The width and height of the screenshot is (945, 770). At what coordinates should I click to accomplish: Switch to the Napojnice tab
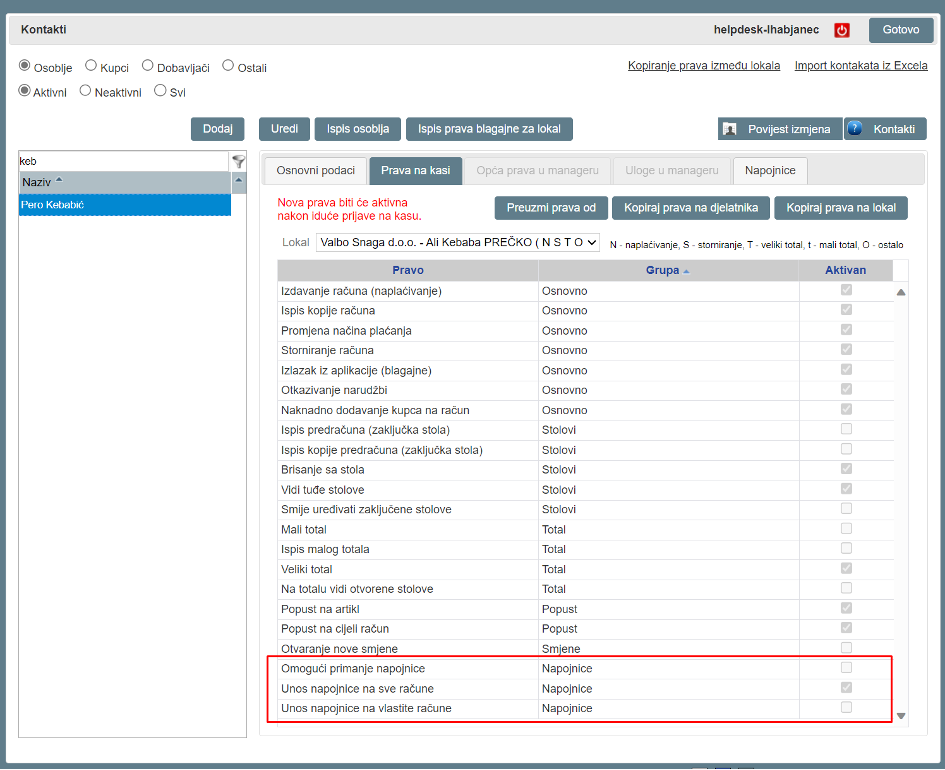[x=770, y=171]
